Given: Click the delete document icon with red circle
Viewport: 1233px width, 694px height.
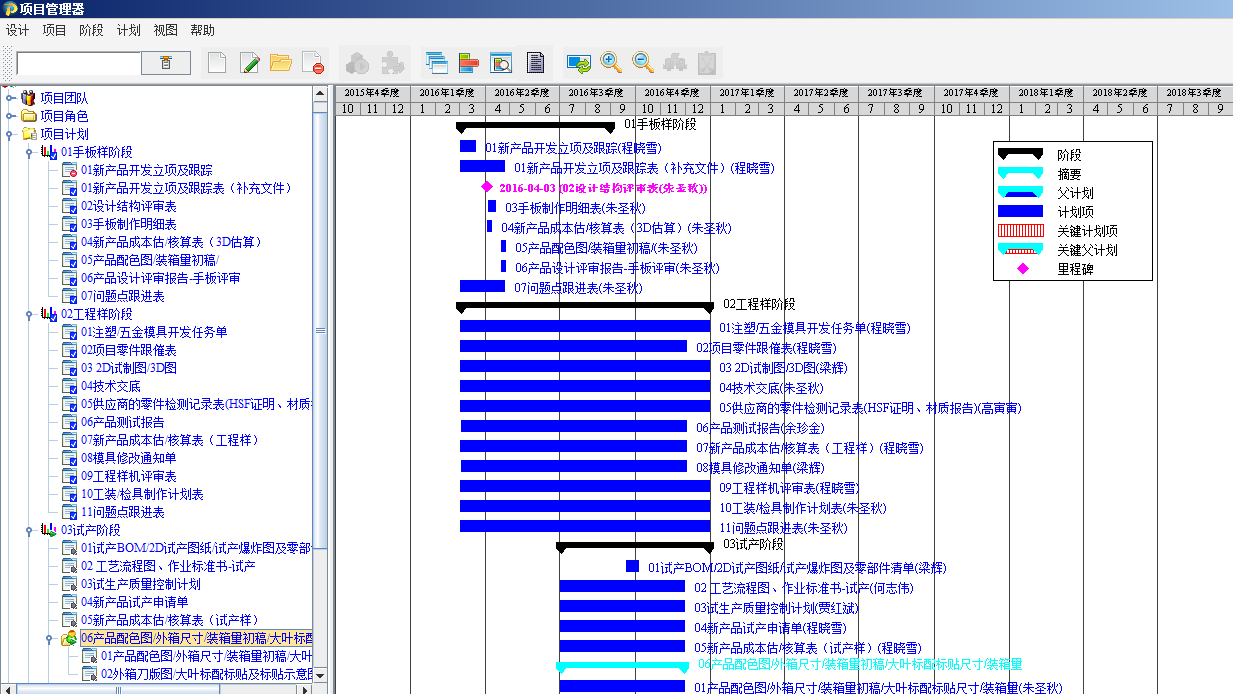Looking at the screenshot, I should click(313, 63).
